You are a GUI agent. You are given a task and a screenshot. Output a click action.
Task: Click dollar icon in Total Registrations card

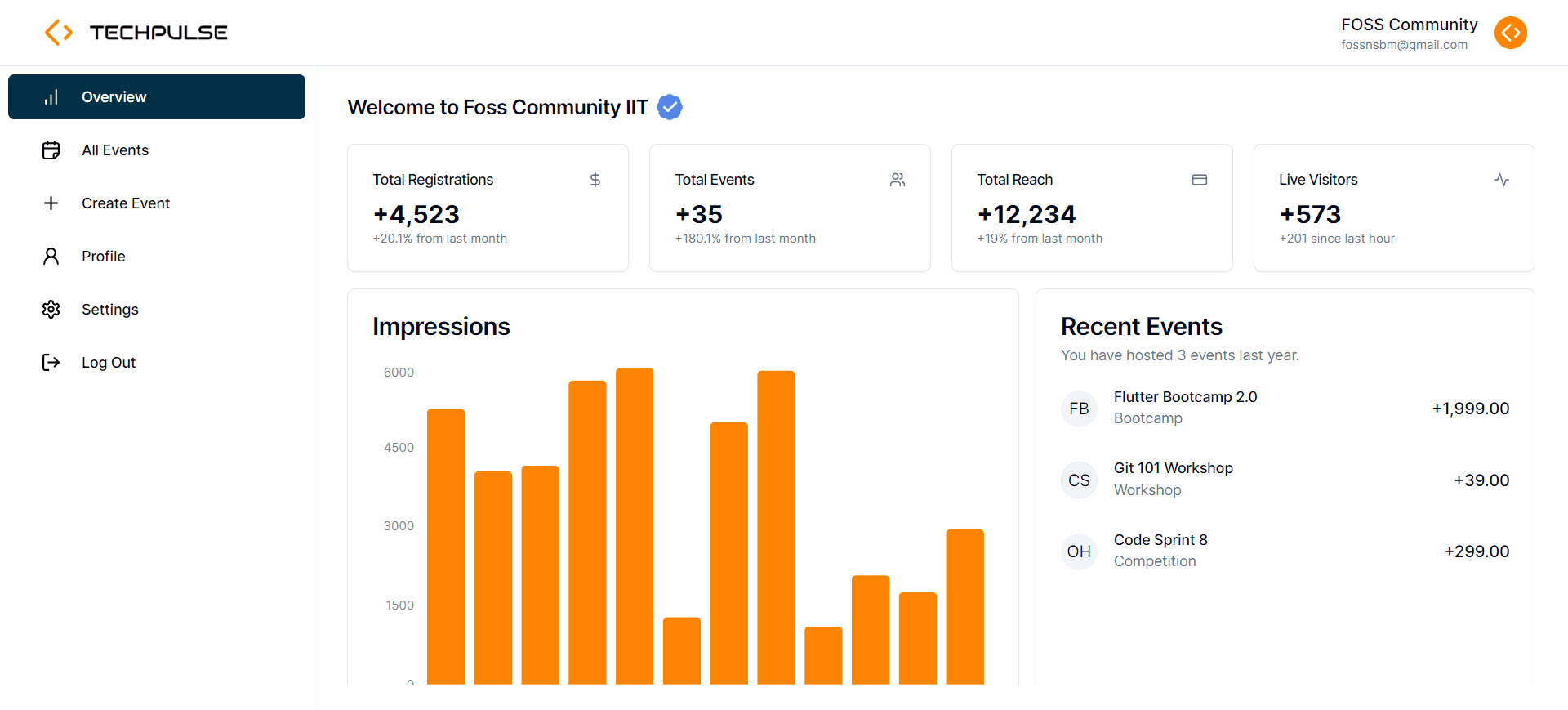[x=595, y=180]
